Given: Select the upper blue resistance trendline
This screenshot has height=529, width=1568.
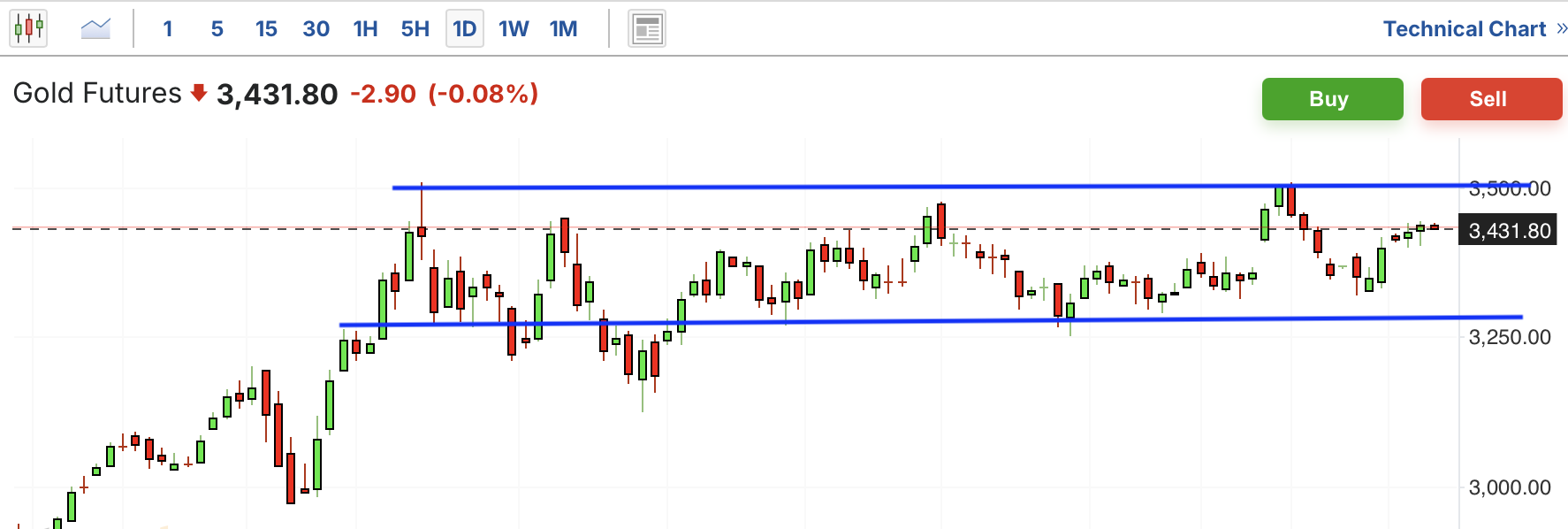Looking at the screenshot, I should point(961,187).
